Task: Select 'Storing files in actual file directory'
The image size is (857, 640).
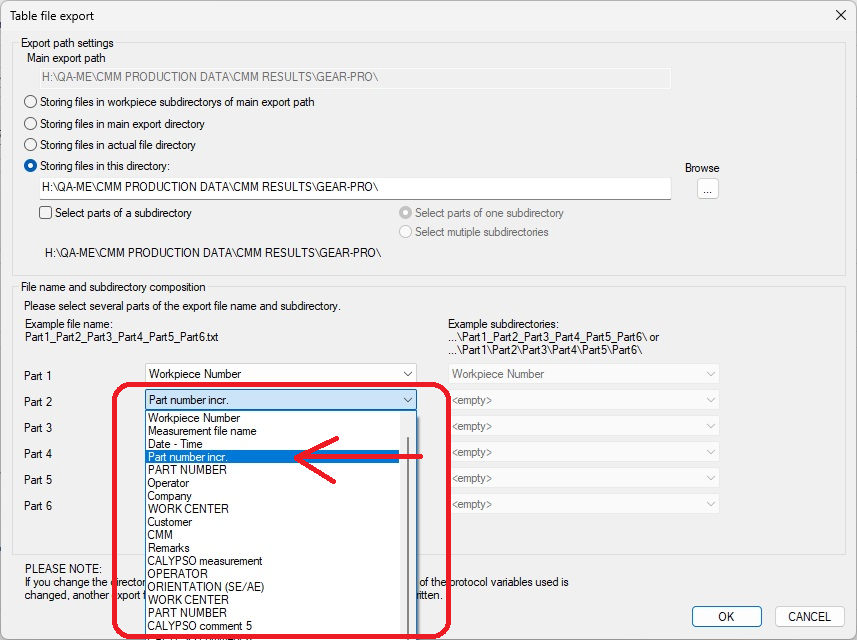Action: coord(31,145)
